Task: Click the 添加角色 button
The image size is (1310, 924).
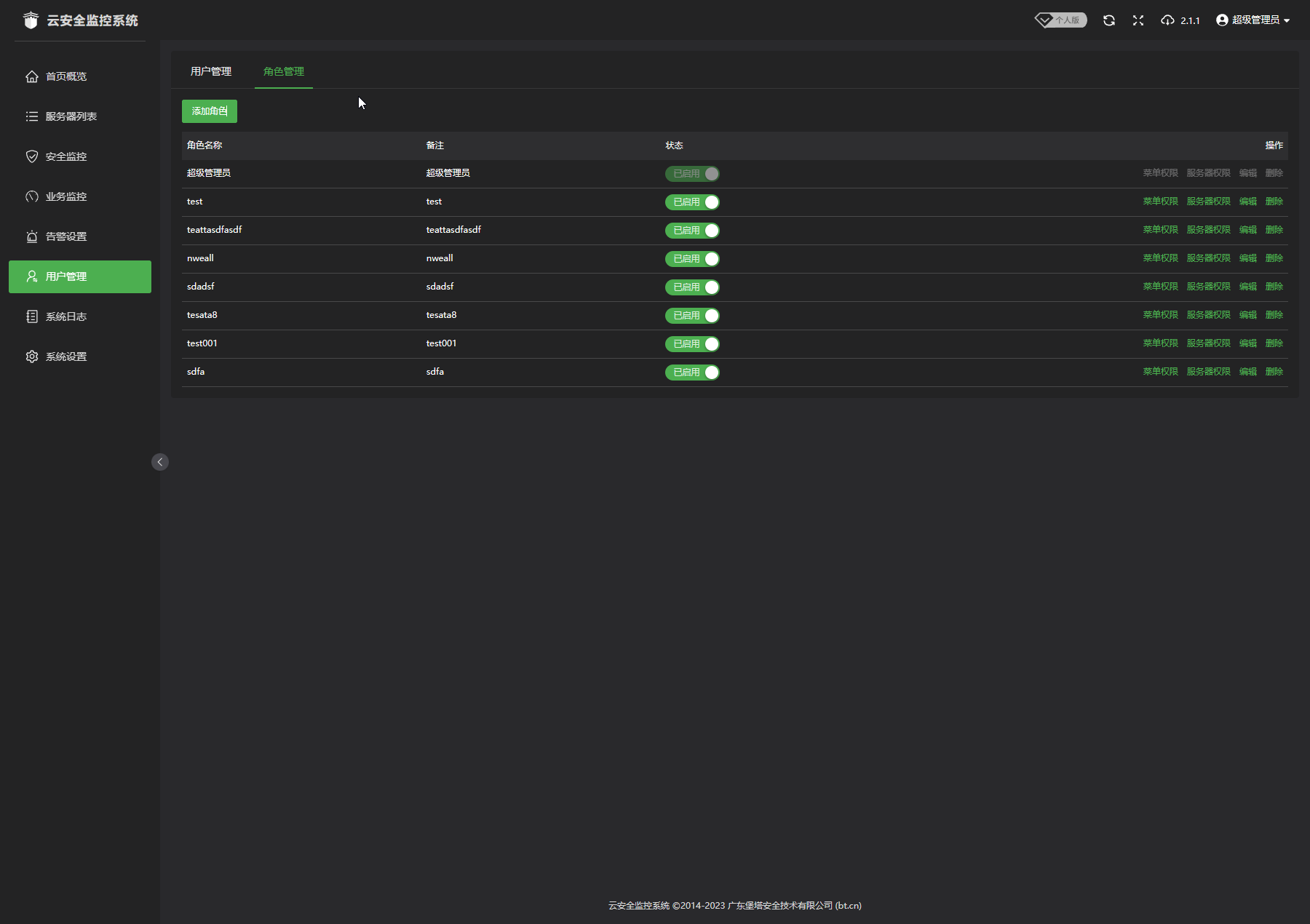Action: tap(210, 111)
